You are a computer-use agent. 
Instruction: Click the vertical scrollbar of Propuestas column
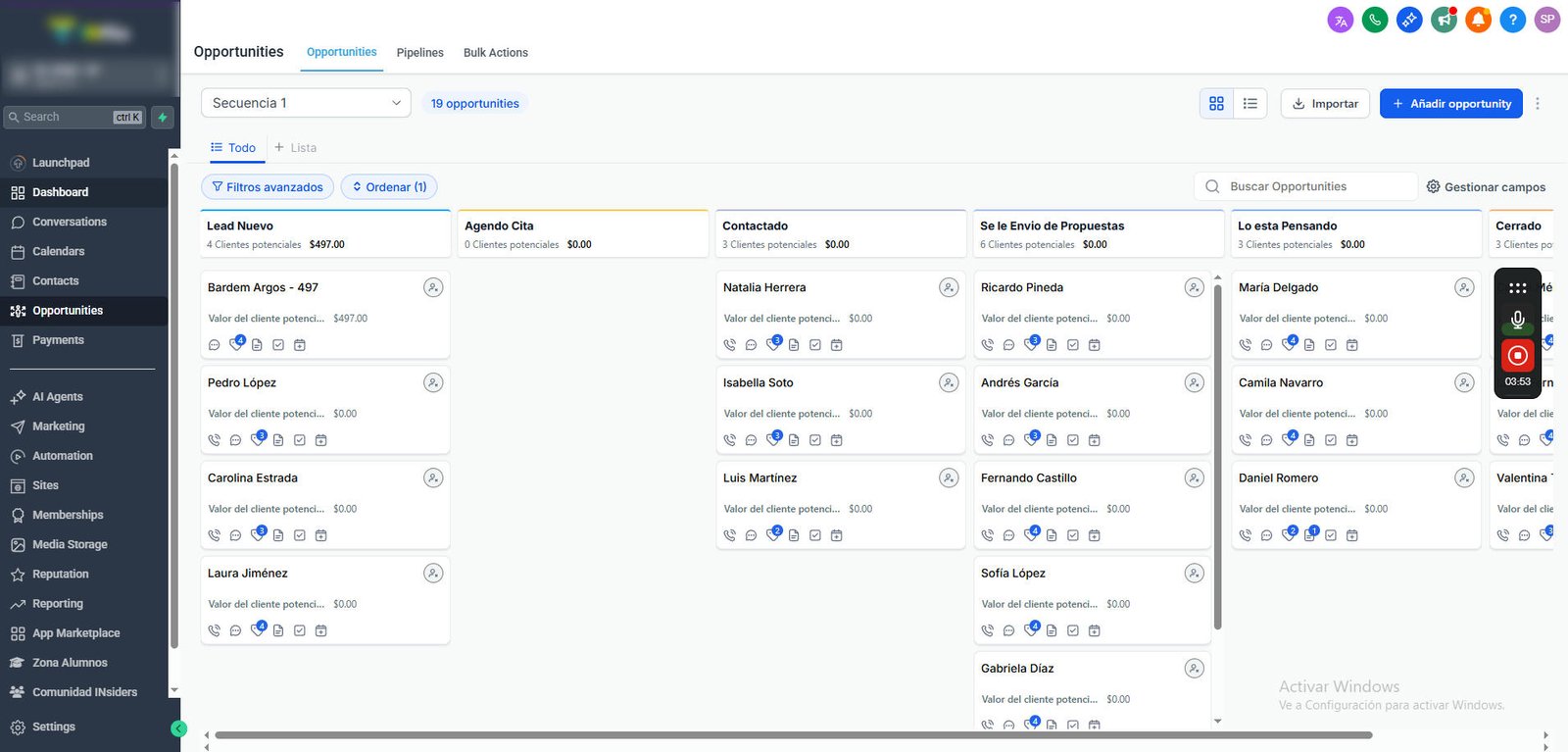[x=1218, y=456]
